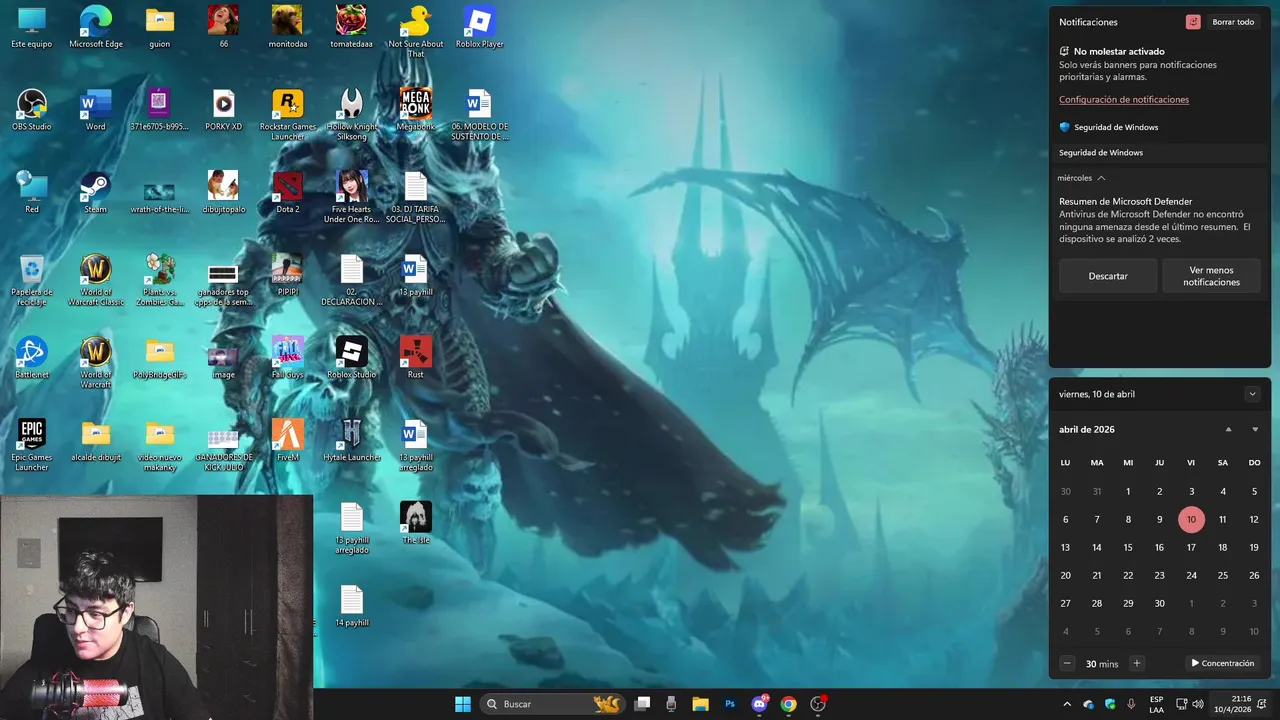
Task: Select the OBS Studio desktop icon
Action: pos(32,110)
